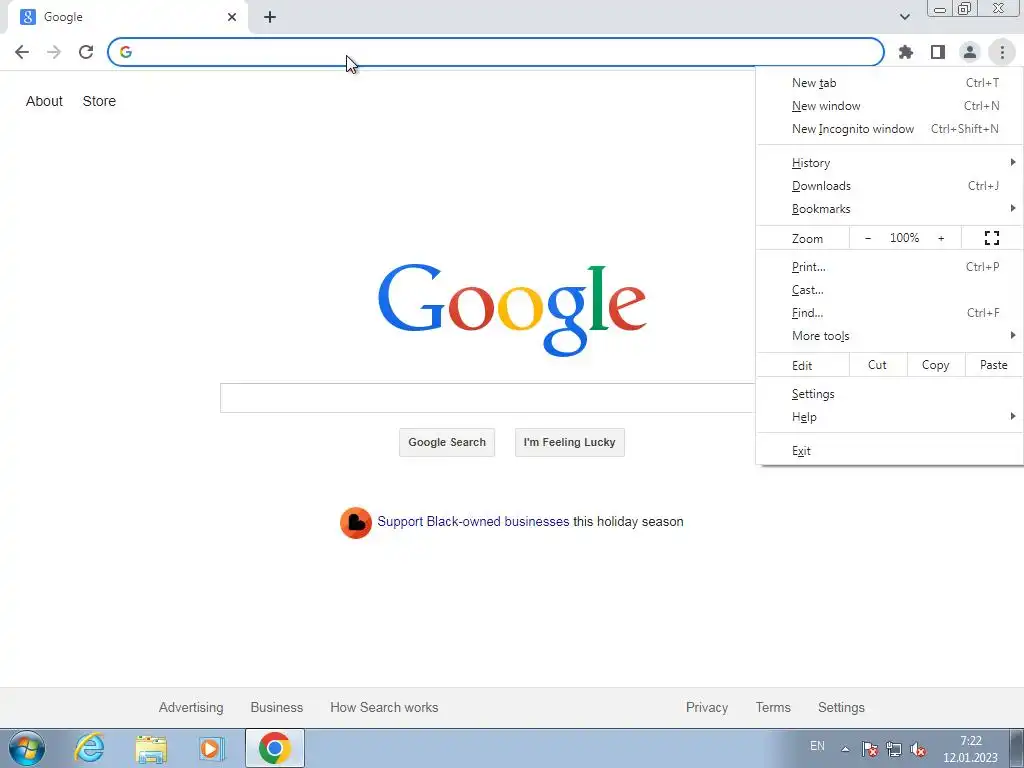Open the About link
This screenshot has width=1024, height=768.
pos(44,101)
